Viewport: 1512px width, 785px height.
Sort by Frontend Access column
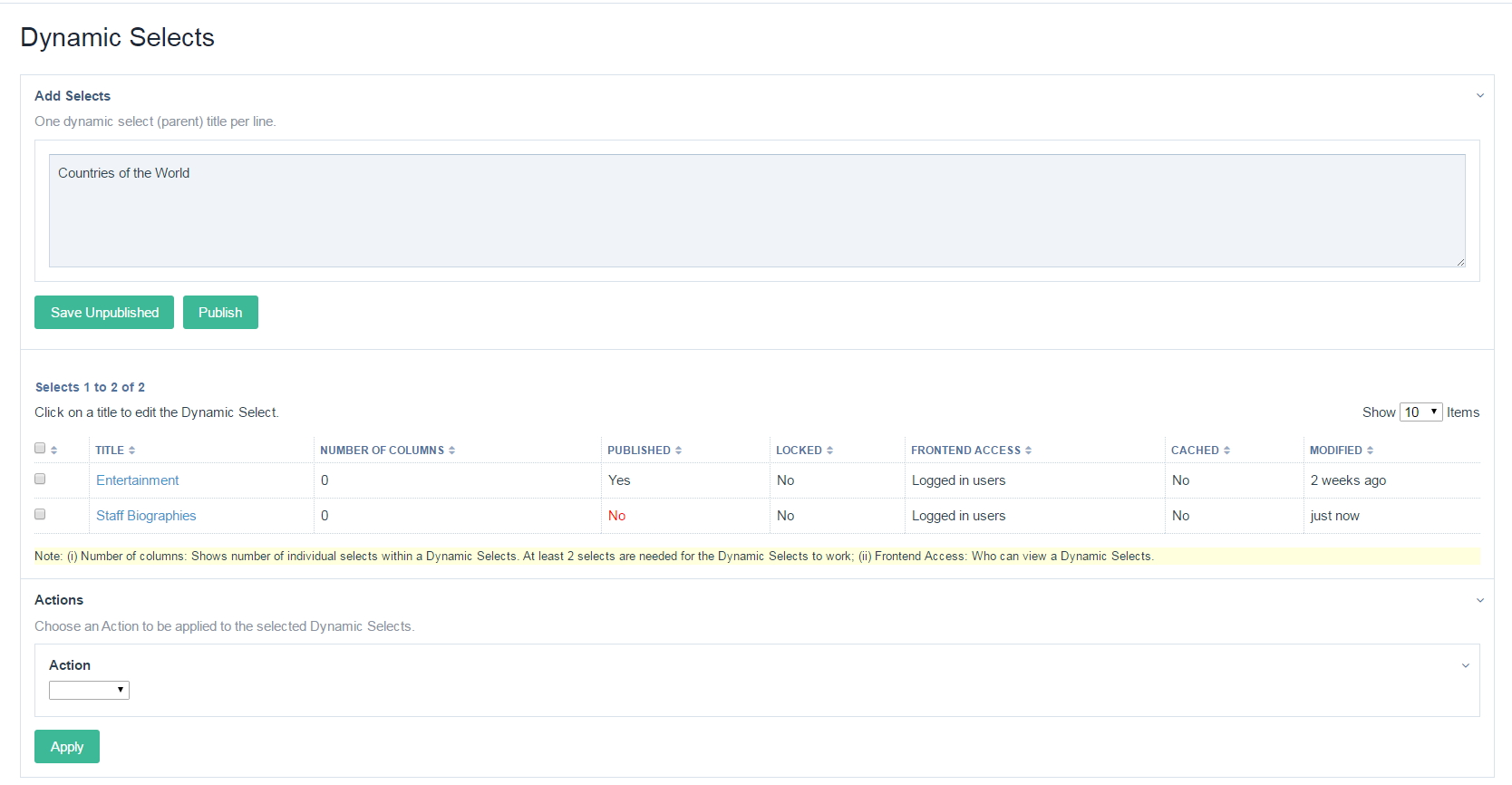click(971, 451)
